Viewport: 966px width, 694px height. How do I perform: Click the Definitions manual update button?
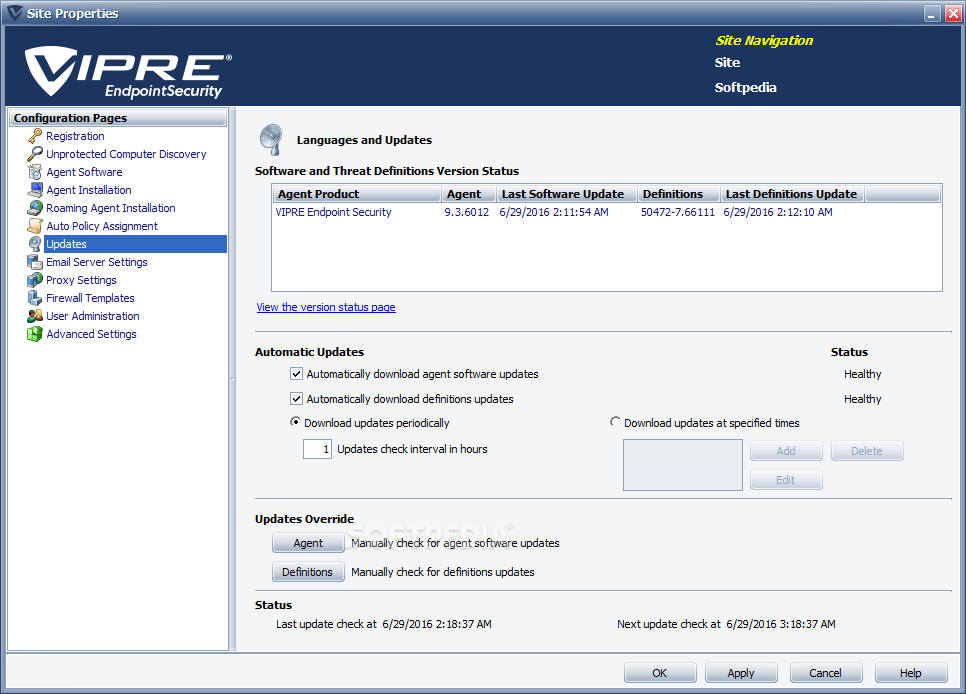pyautogui.click(x=308, y=572)
